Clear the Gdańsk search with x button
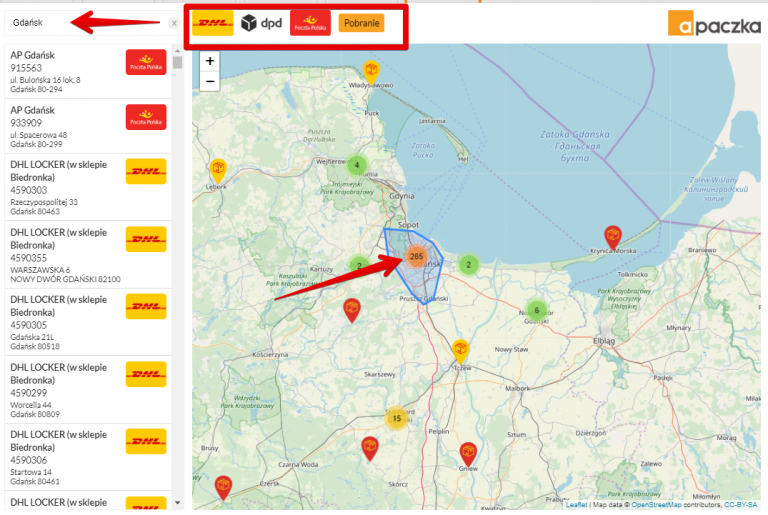768x515 pixels. coord(173,22)
